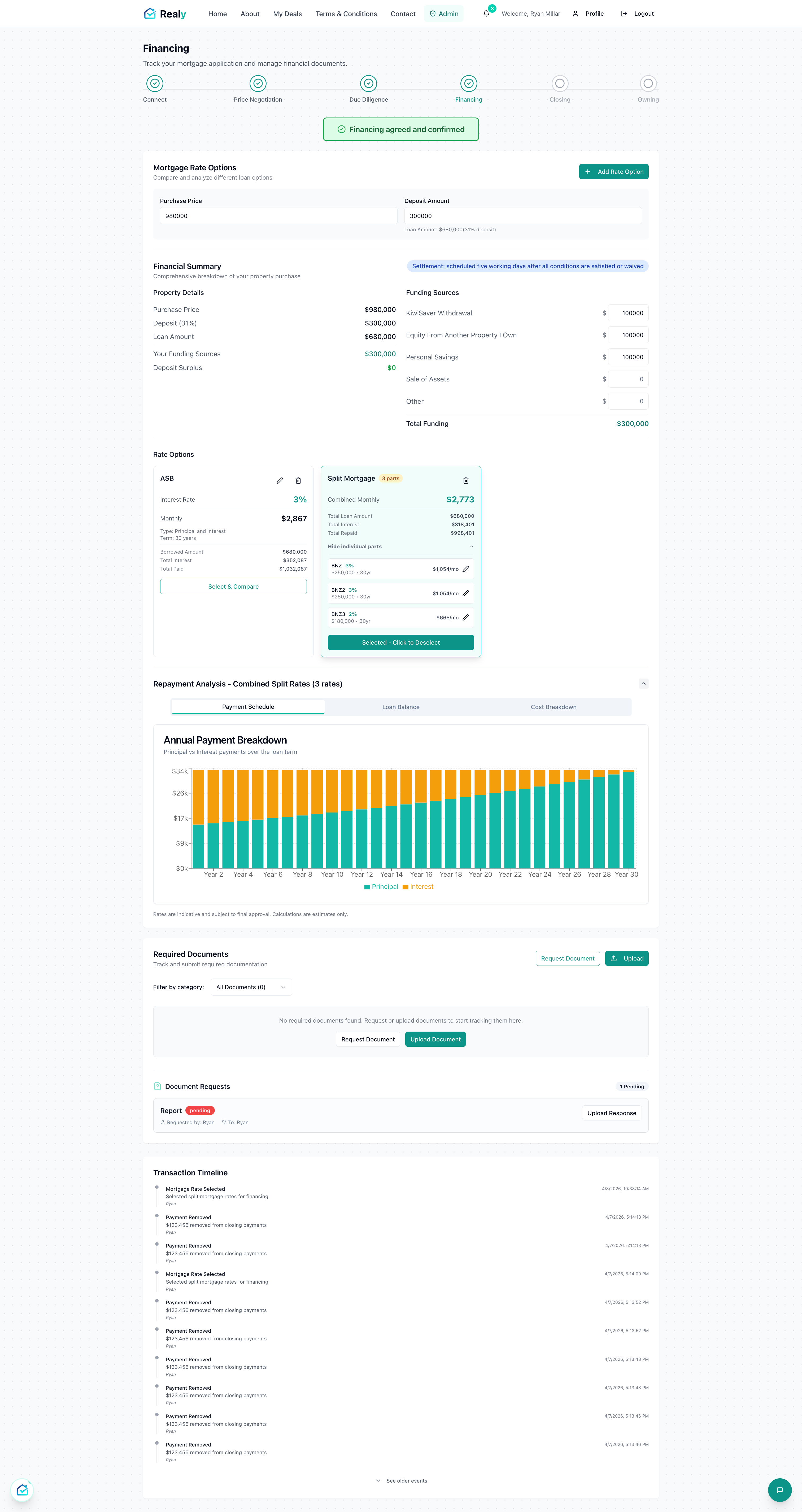Hide individual parts of Split Mortgage

401,546
